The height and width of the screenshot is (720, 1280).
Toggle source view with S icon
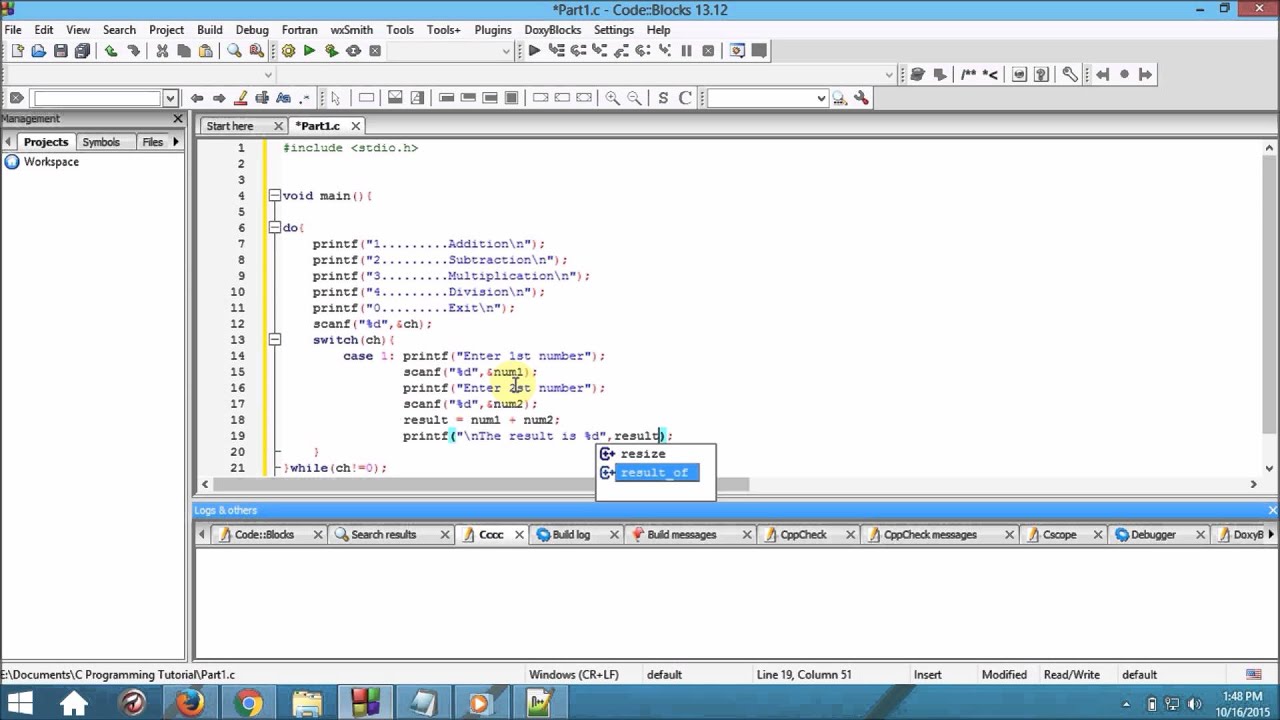663,98
